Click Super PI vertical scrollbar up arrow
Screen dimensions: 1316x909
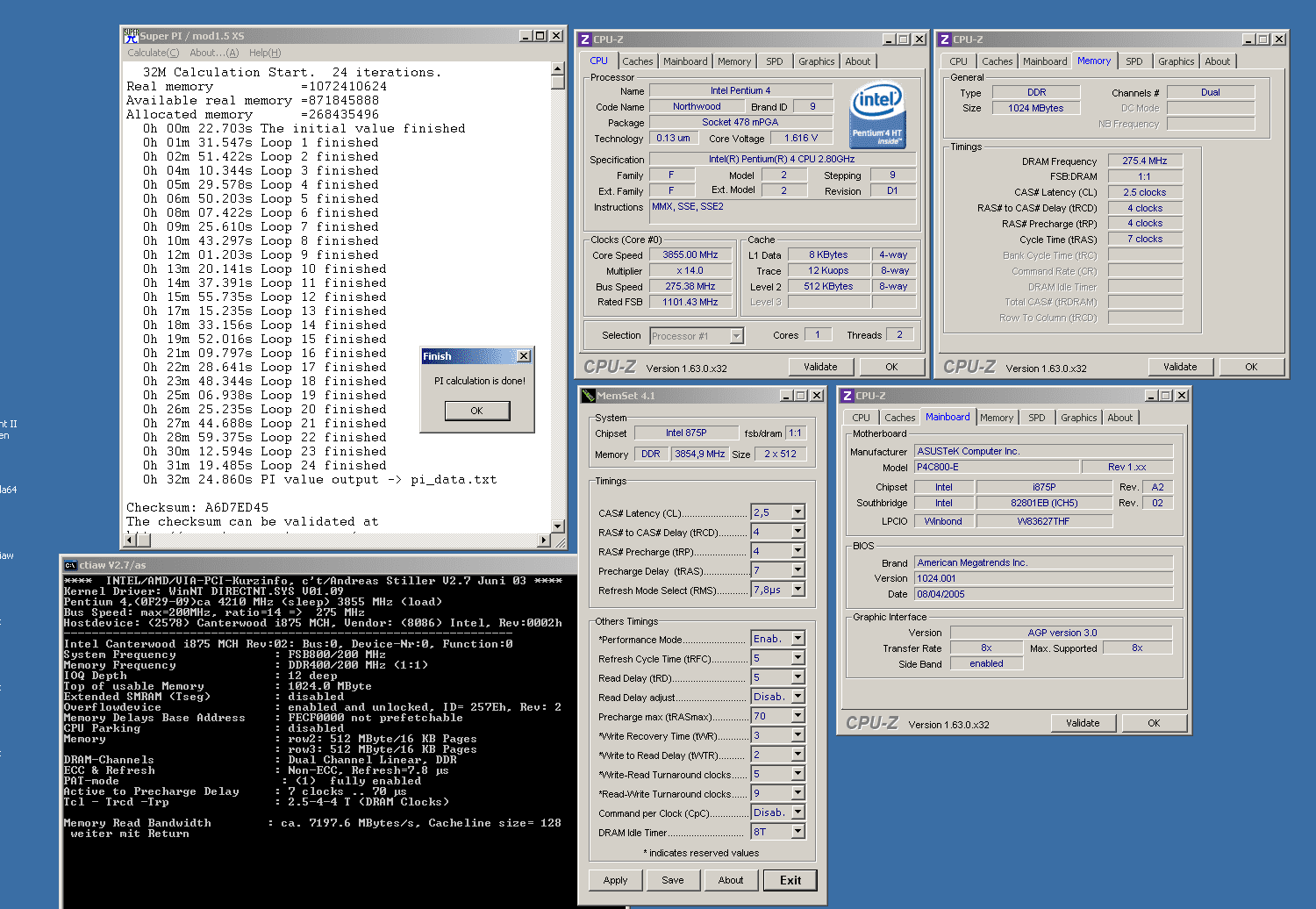coord(558,68)
